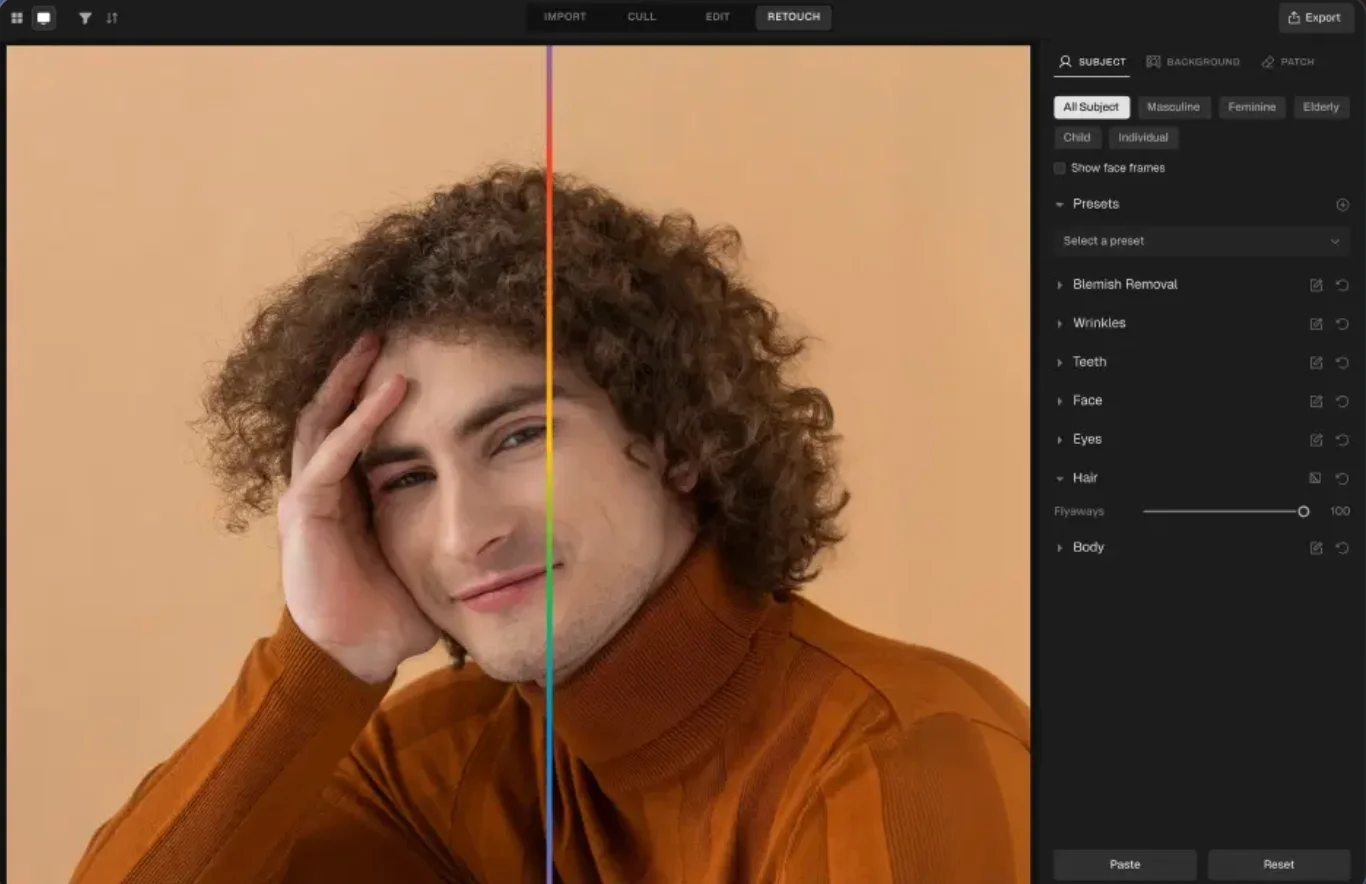
Task: Collapse the Hair section
Action: (1059, 478)
